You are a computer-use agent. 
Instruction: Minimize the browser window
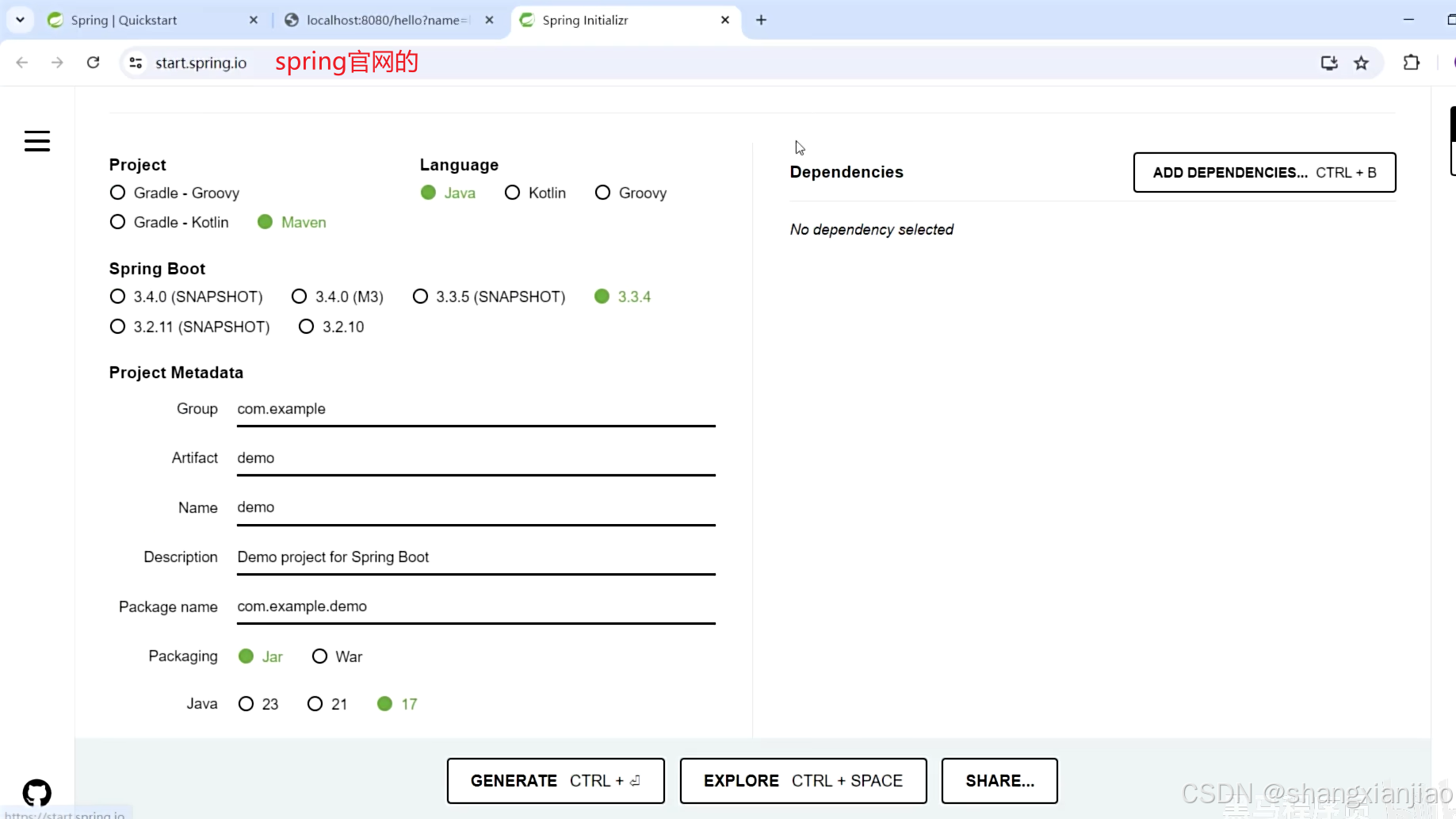(x=1408, y=20)
